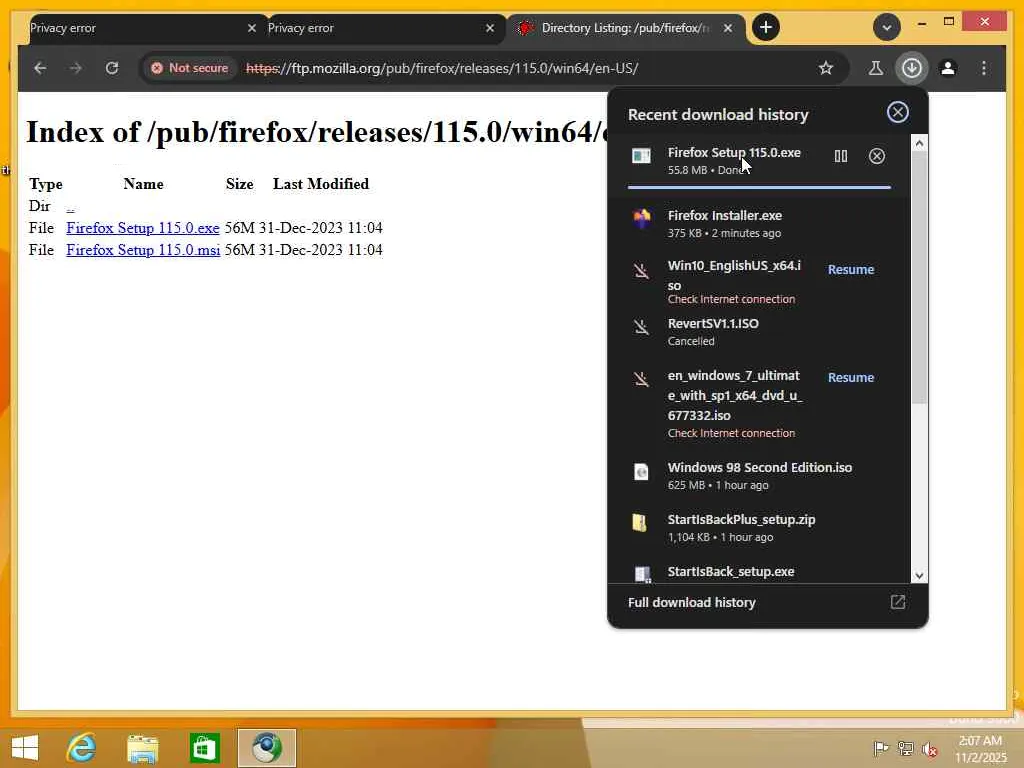Resume the Win10_EnglishUS_x64.iso download

[851, 270]
